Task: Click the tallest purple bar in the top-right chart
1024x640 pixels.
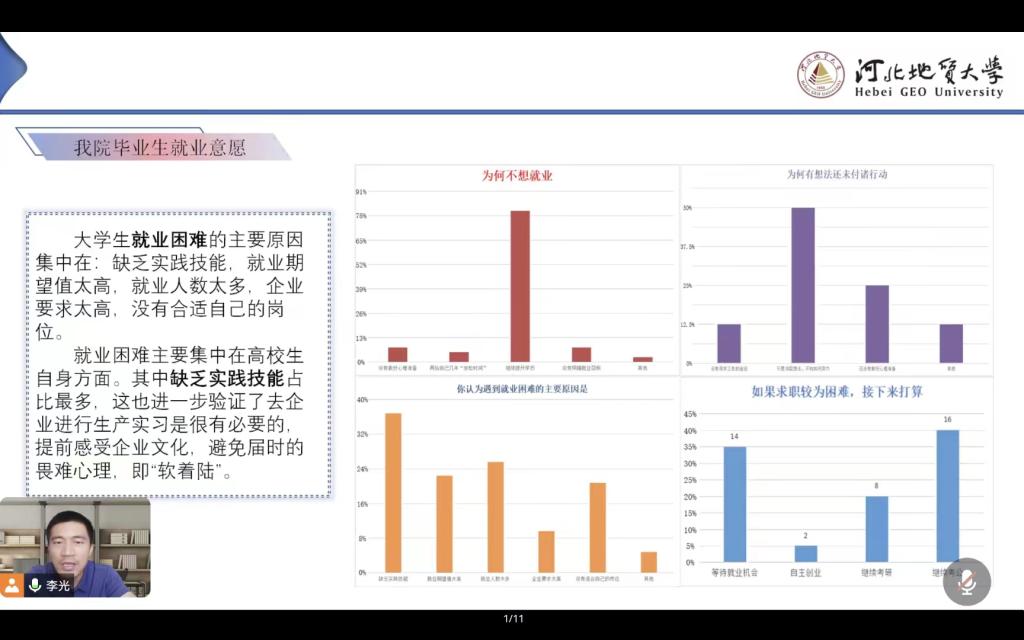Action: 803,285
